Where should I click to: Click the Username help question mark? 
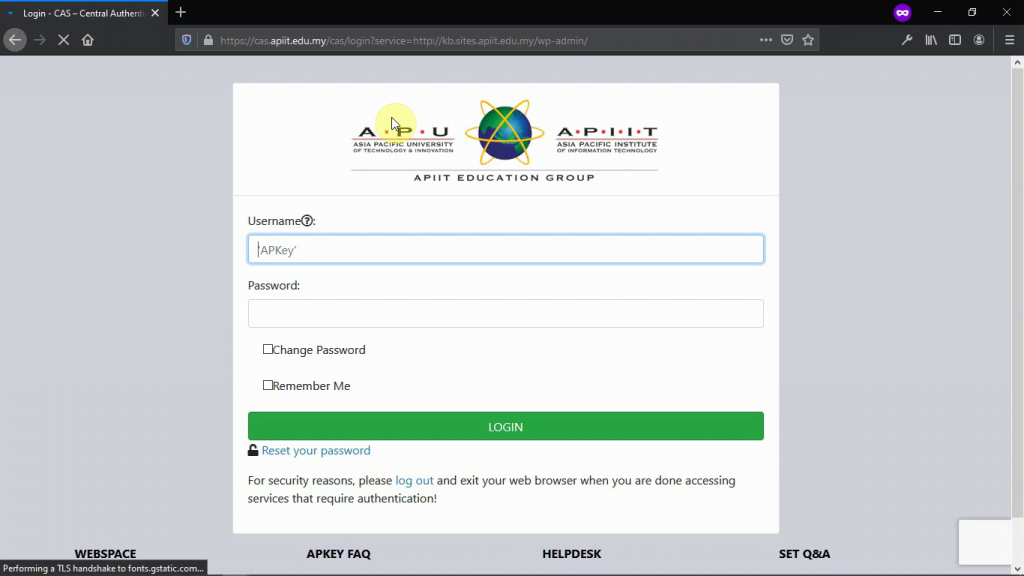pos(307,221)
